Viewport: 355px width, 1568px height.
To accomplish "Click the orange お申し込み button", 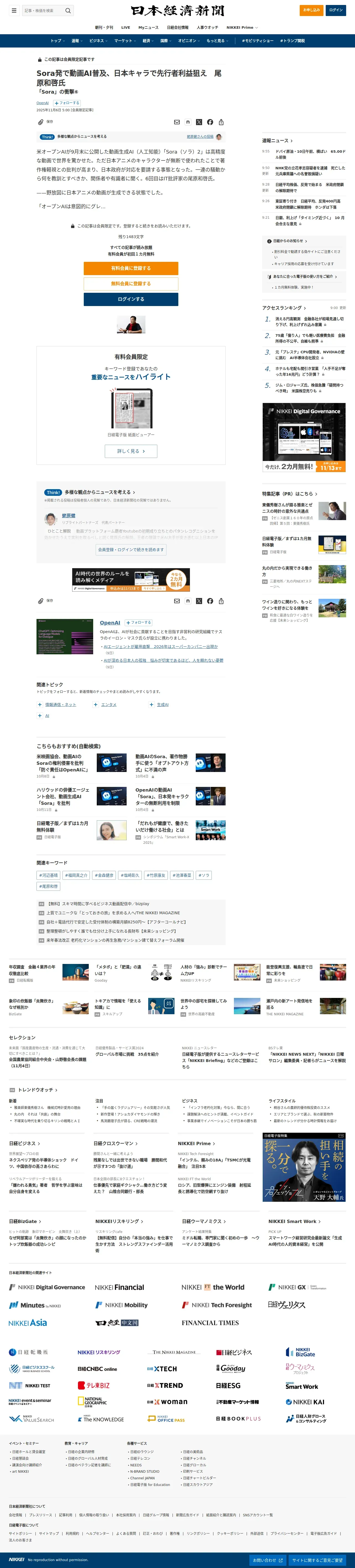I will 312,10.
